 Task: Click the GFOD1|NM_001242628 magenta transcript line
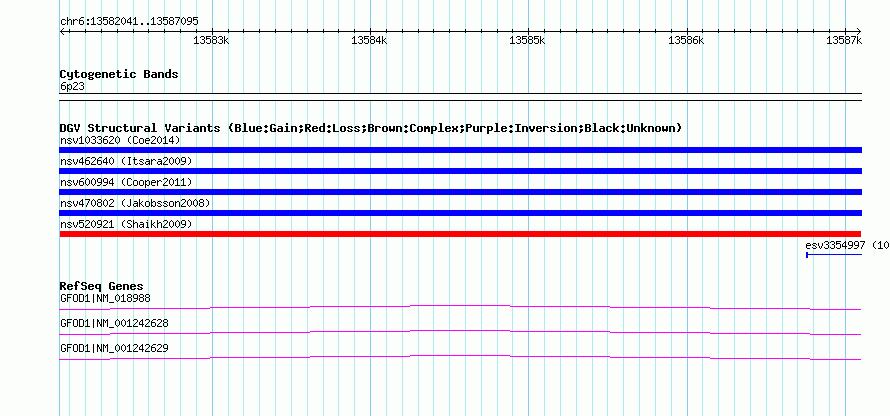pyautogui.click(x=460, y=332)
